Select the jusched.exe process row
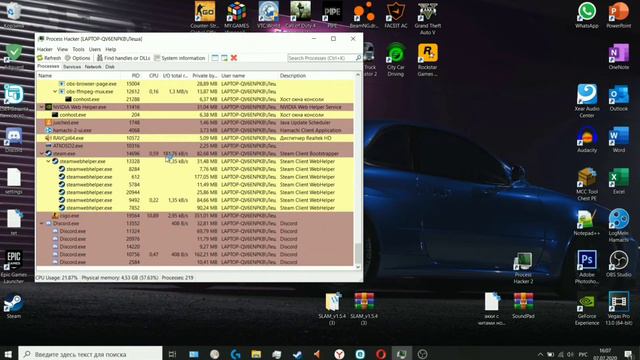 click(195, 122)
